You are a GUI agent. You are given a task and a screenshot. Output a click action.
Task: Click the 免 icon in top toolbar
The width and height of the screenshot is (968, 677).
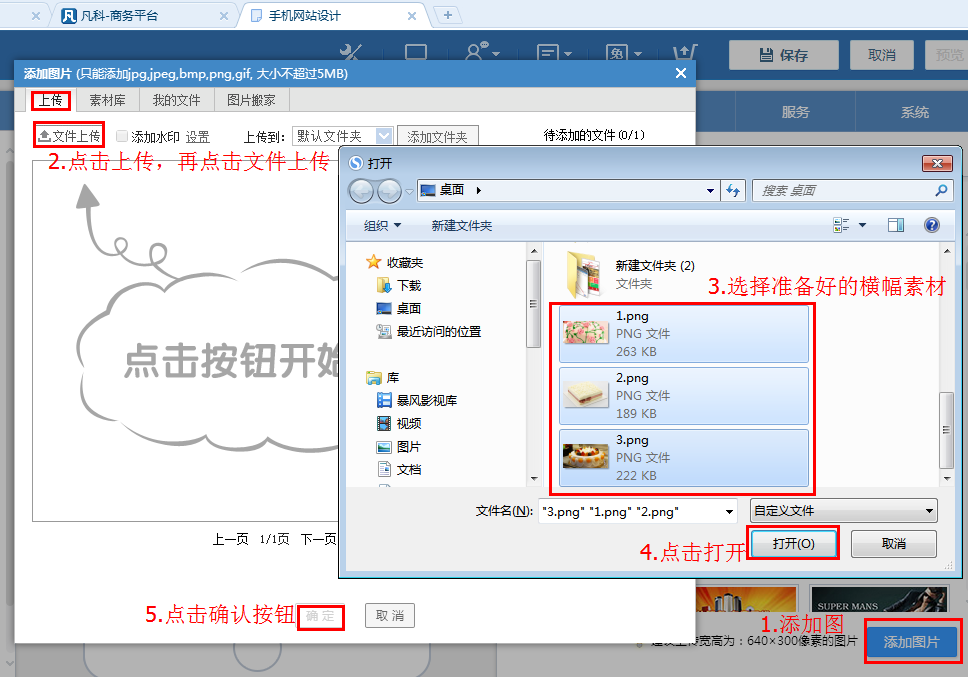617,53
